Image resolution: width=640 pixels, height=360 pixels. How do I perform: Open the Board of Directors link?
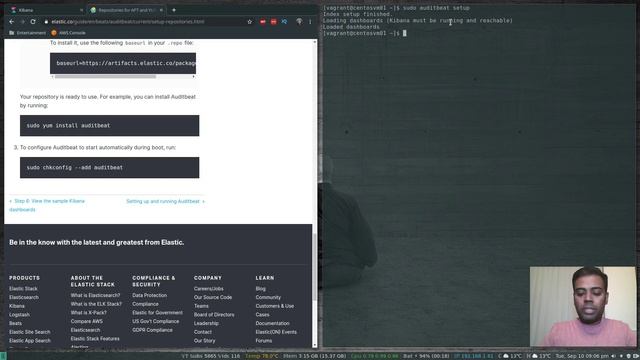click(x=214, y=315)
